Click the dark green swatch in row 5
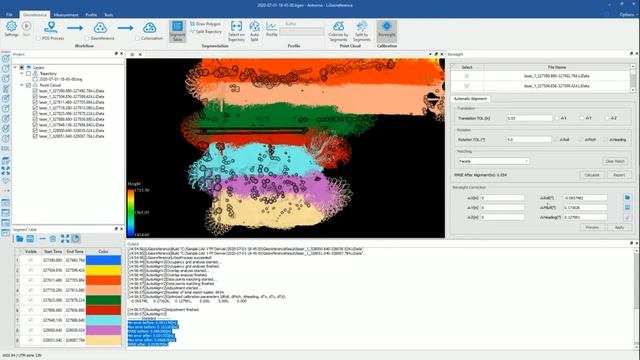This screenshot has height=360, width=640. click(x=103, y=300)
